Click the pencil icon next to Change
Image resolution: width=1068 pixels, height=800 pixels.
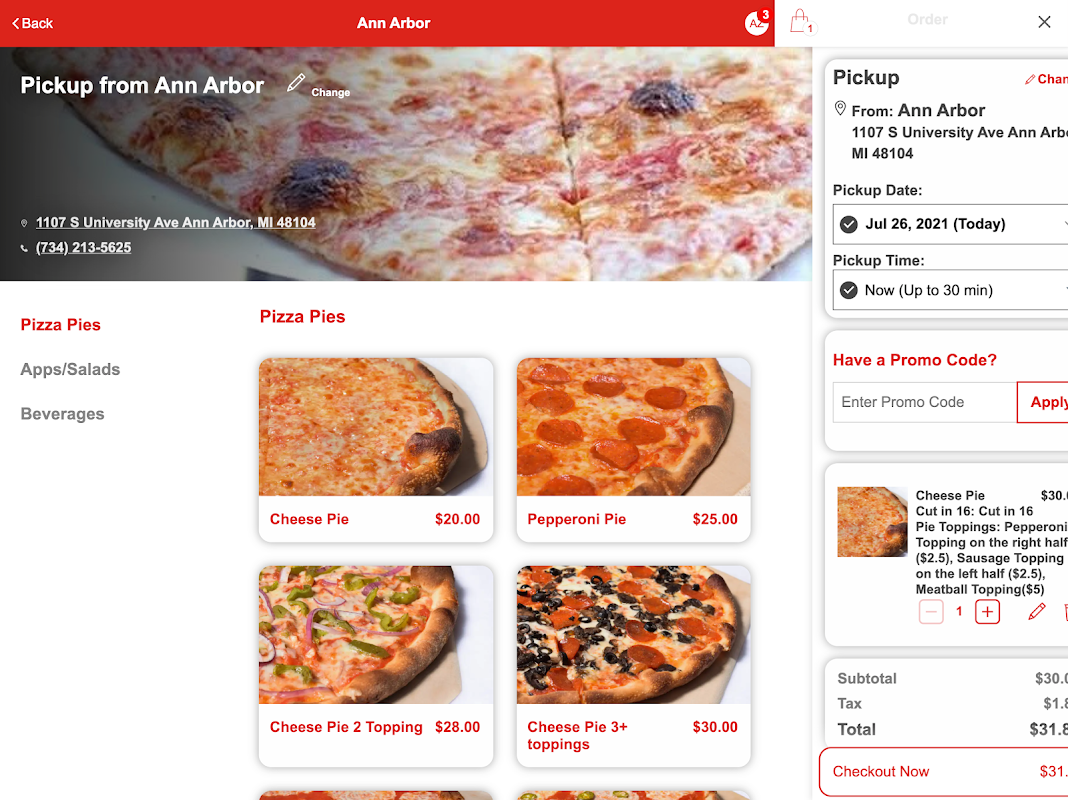296,83
